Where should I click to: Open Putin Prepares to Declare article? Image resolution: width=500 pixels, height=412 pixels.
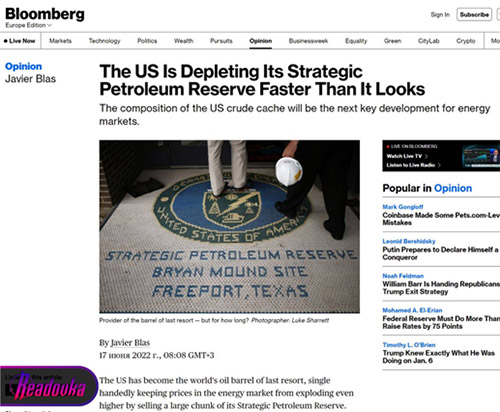[x=440, y=253]
